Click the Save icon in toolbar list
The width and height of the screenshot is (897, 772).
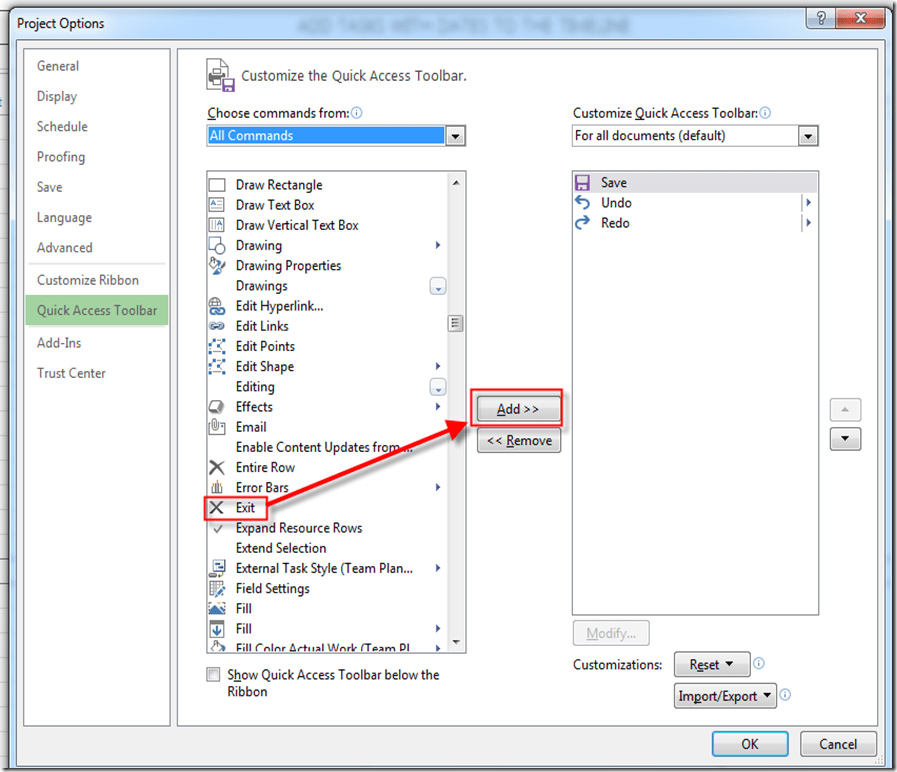[583, 183]
